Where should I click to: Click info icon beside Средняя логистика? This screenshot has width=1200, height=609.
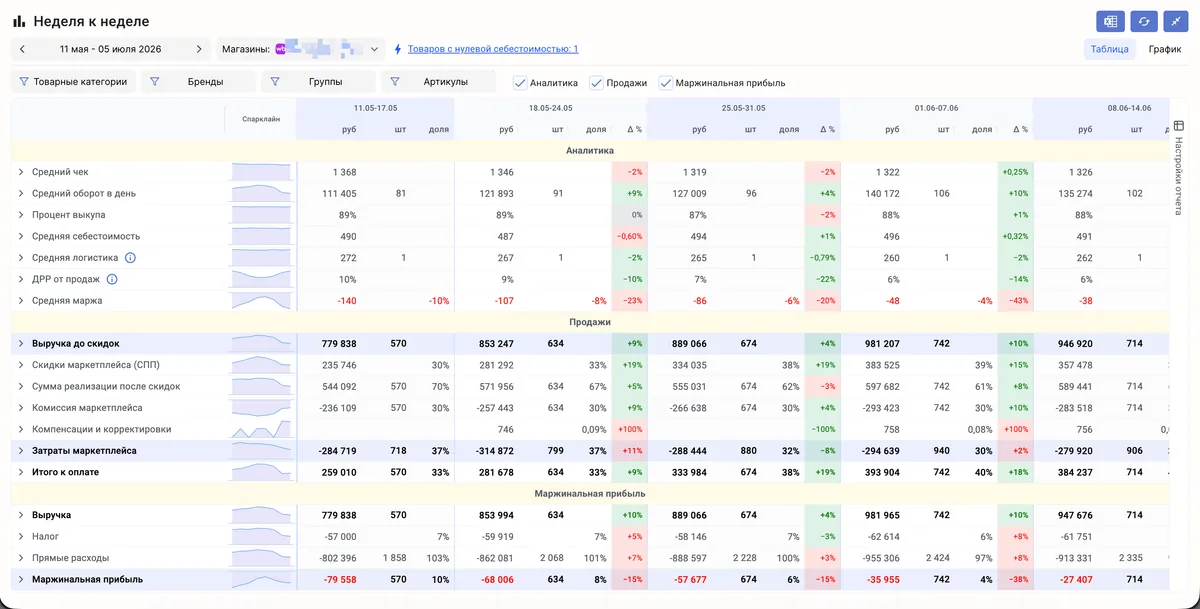pos(130,258)
